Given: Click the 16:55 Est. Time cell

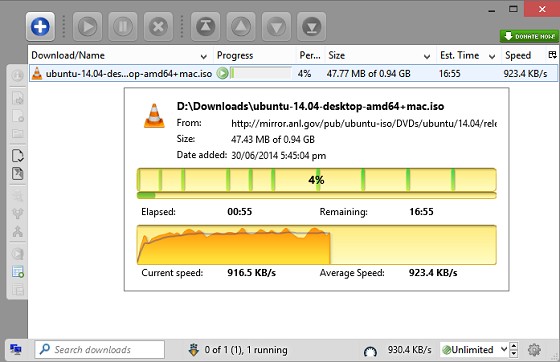Looking at the screenshot, I should tap(449, 74).
